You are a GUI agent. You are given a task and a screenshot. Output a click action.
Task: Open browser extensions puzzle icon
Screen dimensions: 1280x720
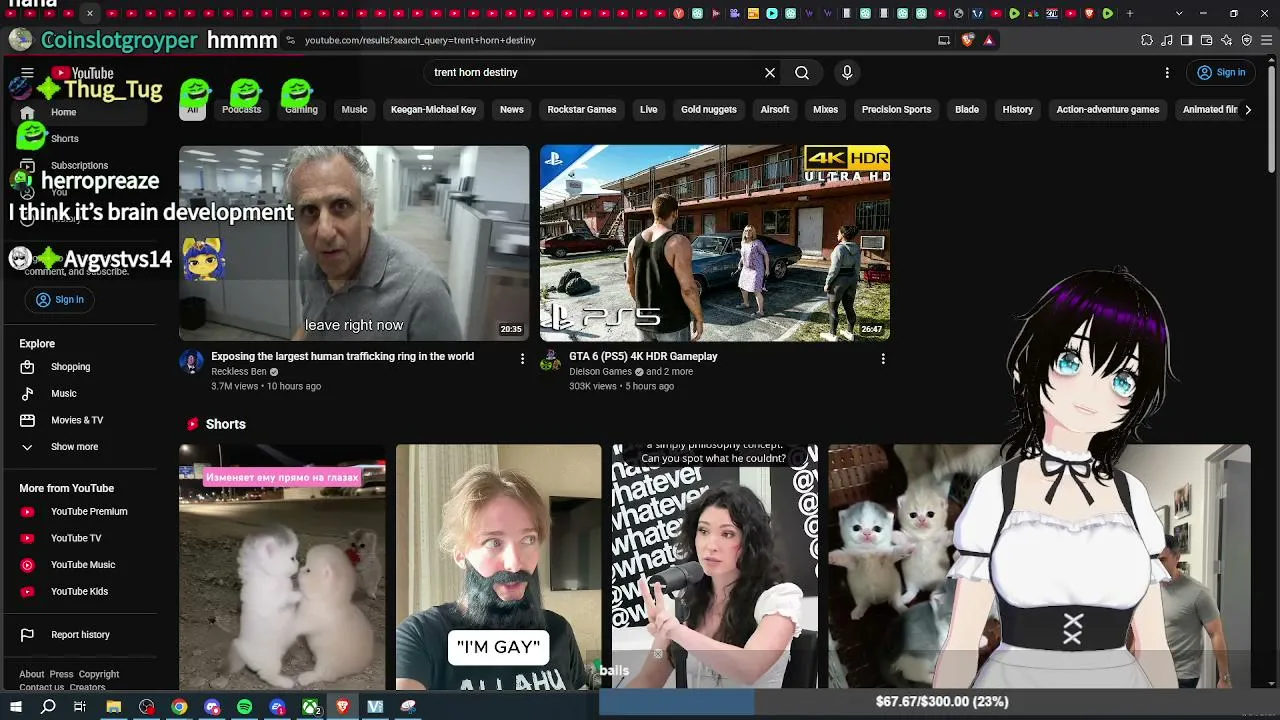click(1147, 40)
